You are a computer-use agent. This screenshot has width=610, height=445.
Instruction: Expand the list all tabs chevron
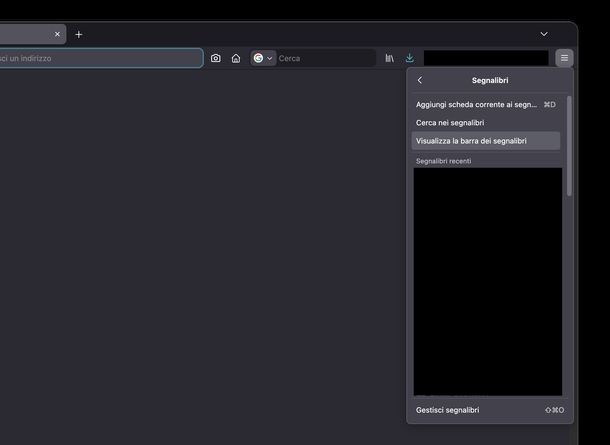(544, 34)
